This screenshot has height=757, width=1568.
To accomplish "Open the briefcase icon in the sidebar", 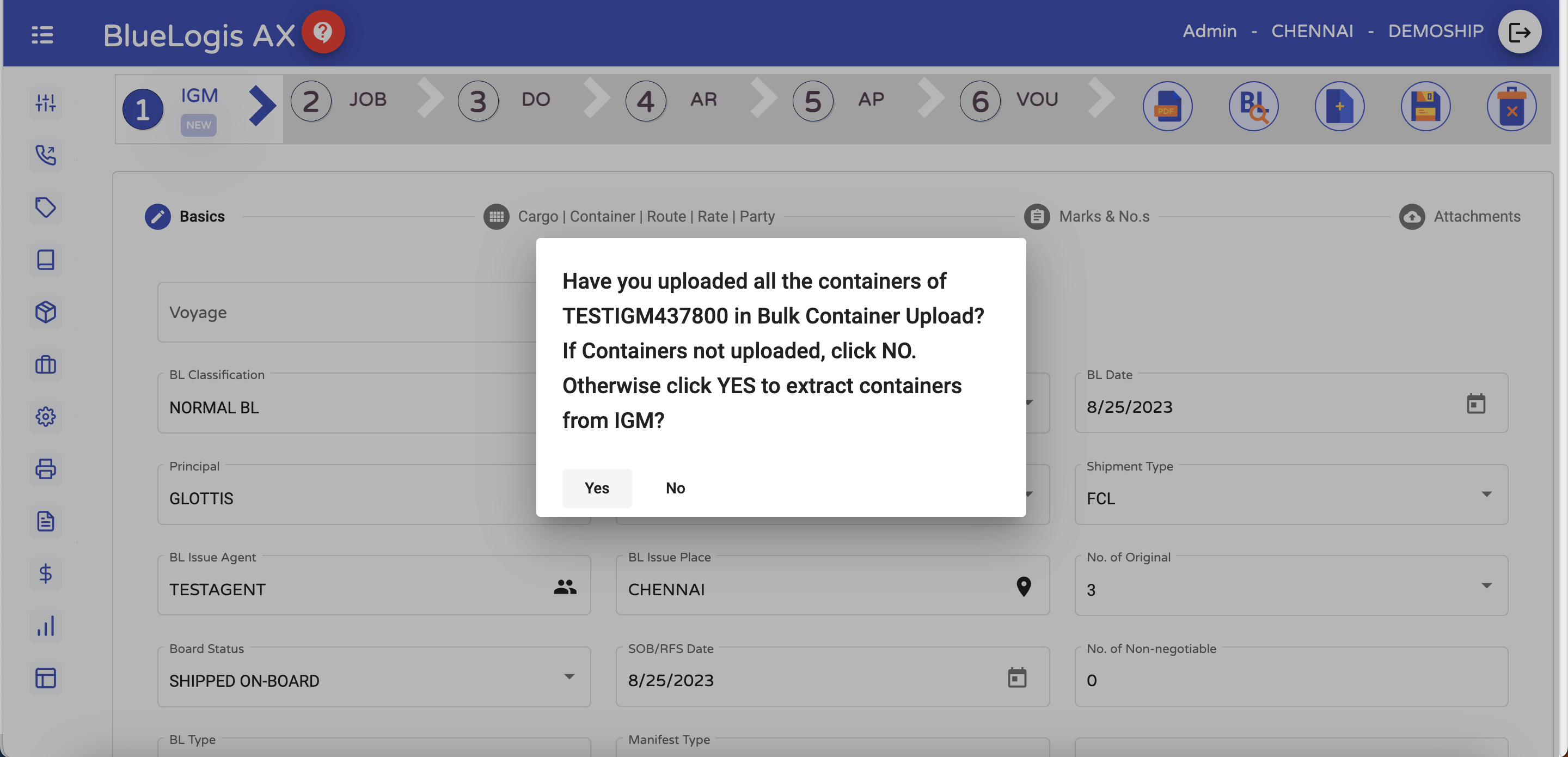I will tap(46, 364).
